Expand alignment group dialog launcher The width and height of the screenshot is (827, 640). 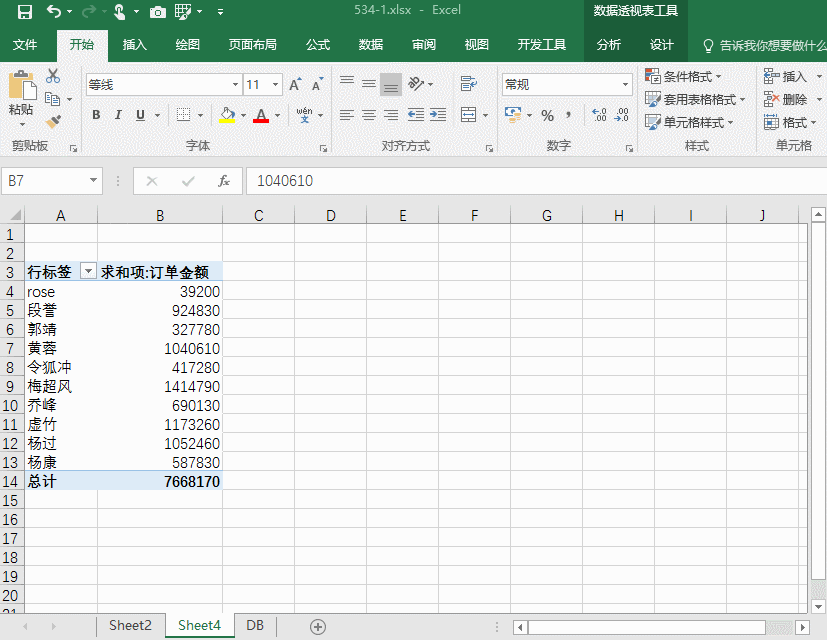click(x=489, y=149)
